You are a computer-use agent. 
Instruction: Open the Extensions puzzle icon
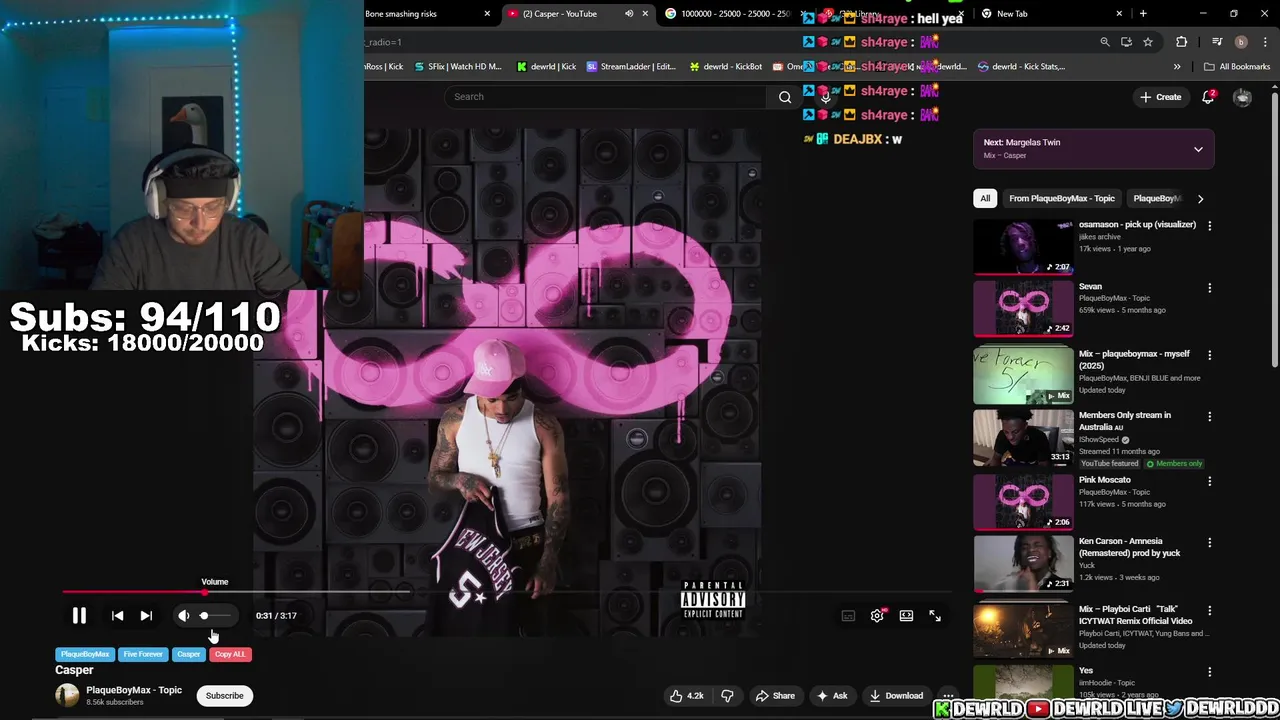click(1182, 42)
